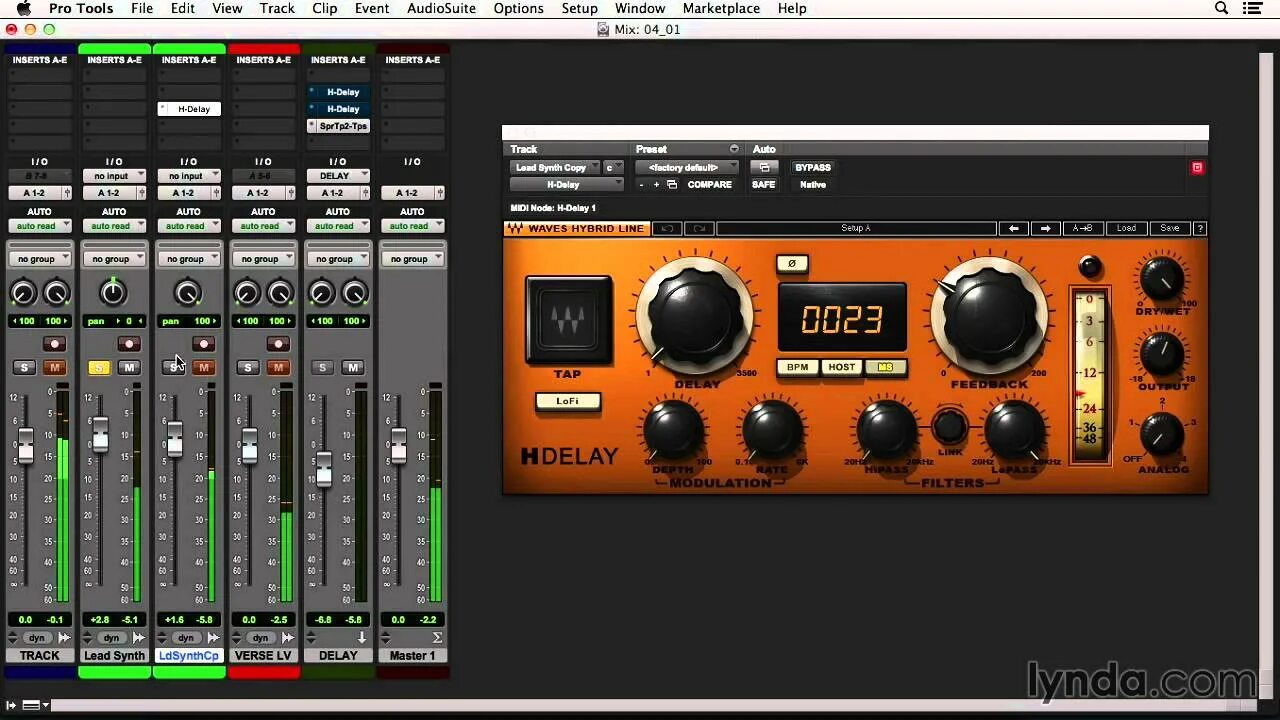This screenshot has height=720, width=1280.
Task: Toggle plug-in BYPASS
Action: (813, 167)
